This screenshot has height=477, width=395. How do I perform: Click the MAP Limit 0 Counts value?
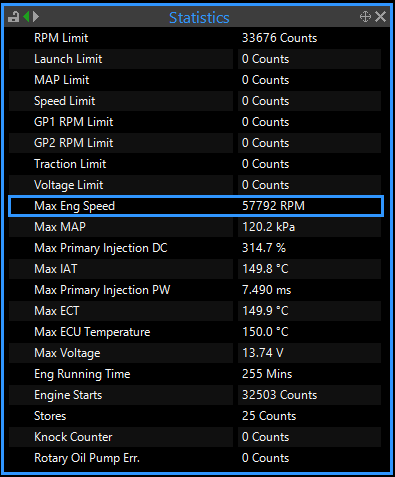[265, 80]
